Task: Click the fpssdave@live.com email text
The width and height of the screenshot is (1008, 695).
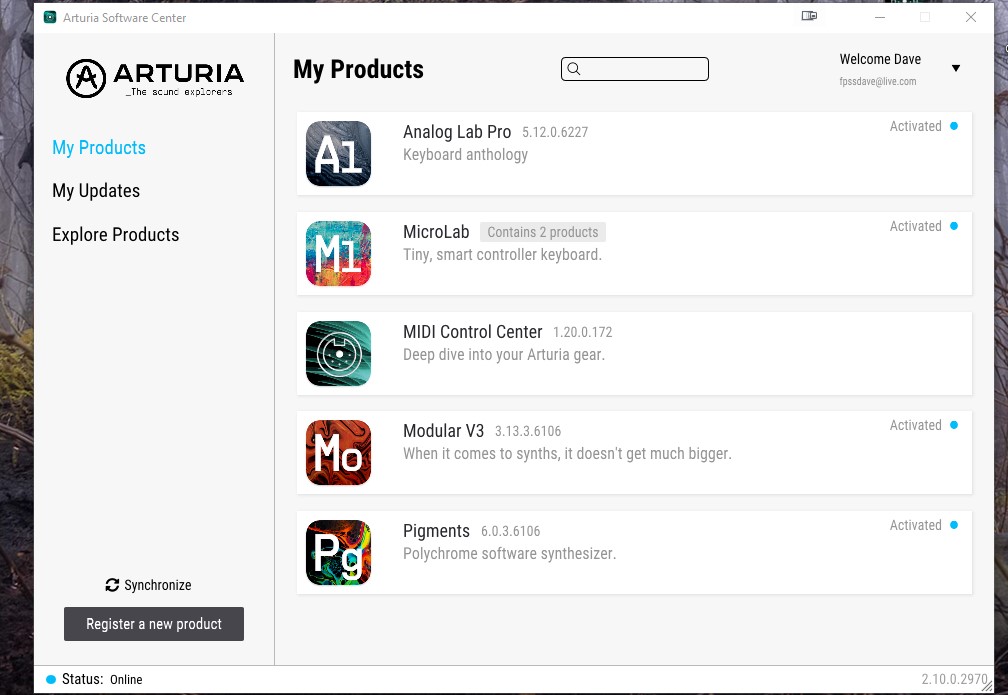Action: (x=878, y=82)
